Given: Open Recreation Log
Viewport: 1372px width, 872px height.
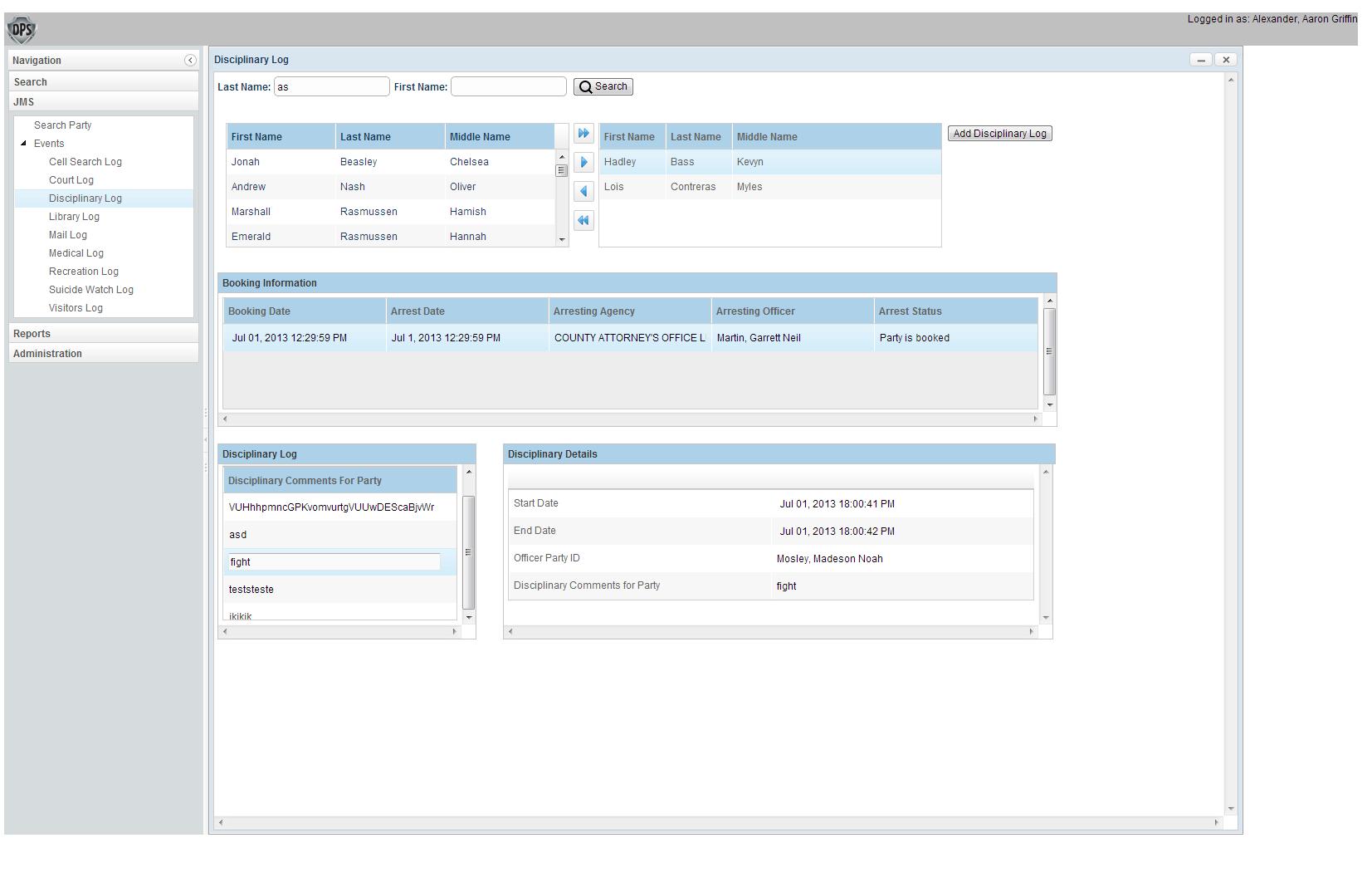Looking at the screenshot, I should 84,271.
